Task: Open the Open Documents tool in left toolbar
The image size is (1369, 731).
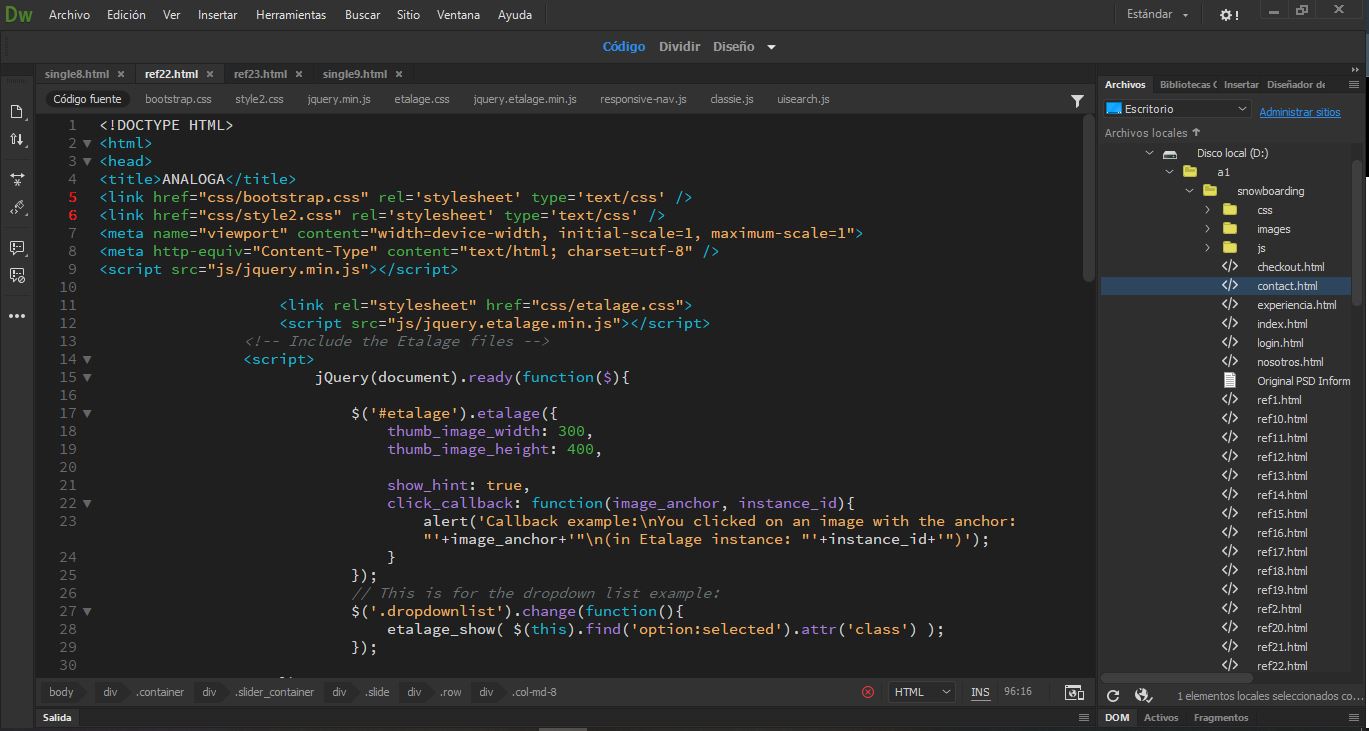Action: (17, 111)
